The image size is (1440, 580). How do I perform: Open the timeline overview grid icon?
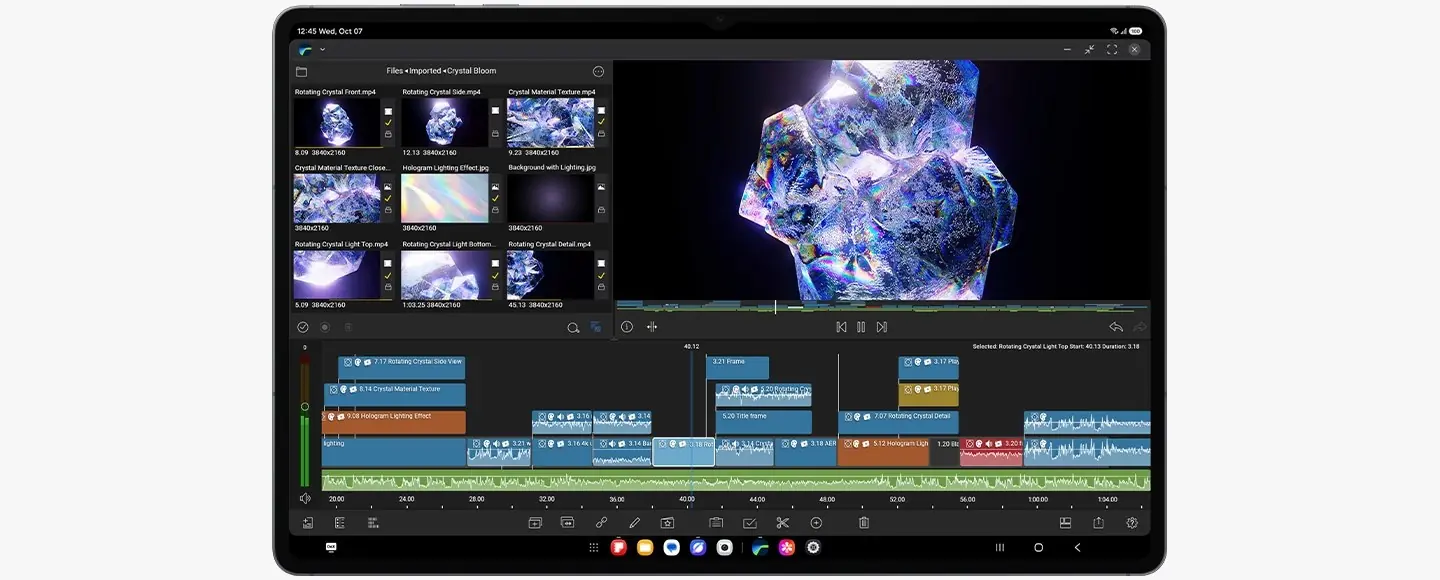(x=373, y=522)
